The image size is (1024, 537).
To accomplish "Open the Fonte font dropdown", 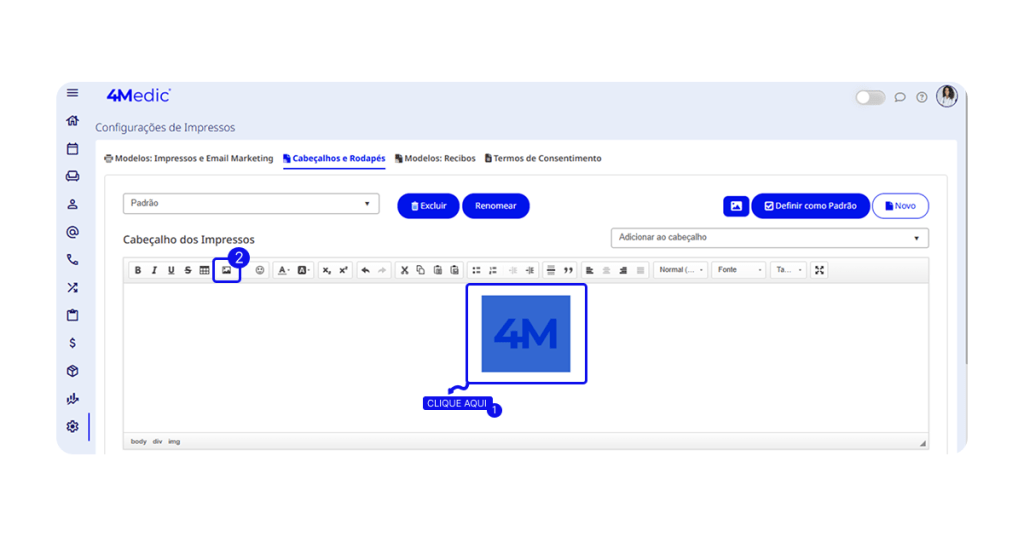I will 739,270.
